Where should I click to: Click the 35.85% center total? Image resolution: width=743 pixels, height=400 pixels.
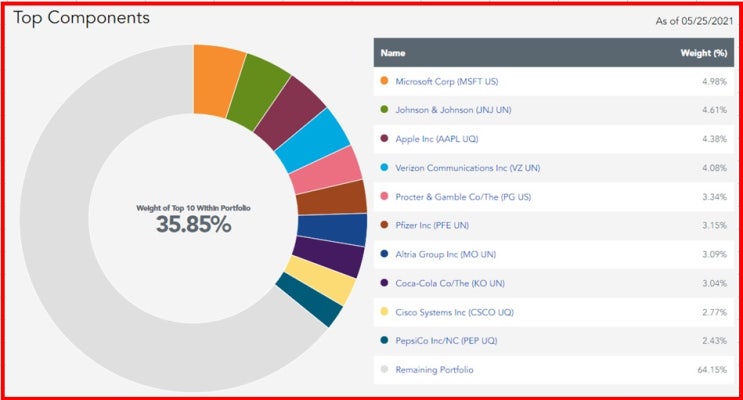(x=193, y=224)
